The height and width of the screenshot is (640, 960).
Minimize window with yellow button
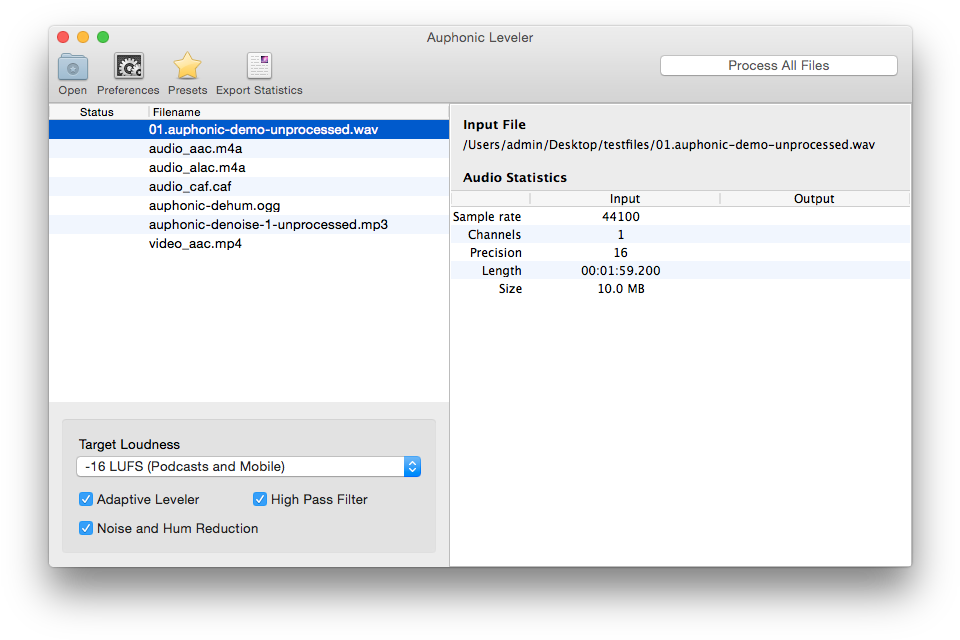(83, 37)
